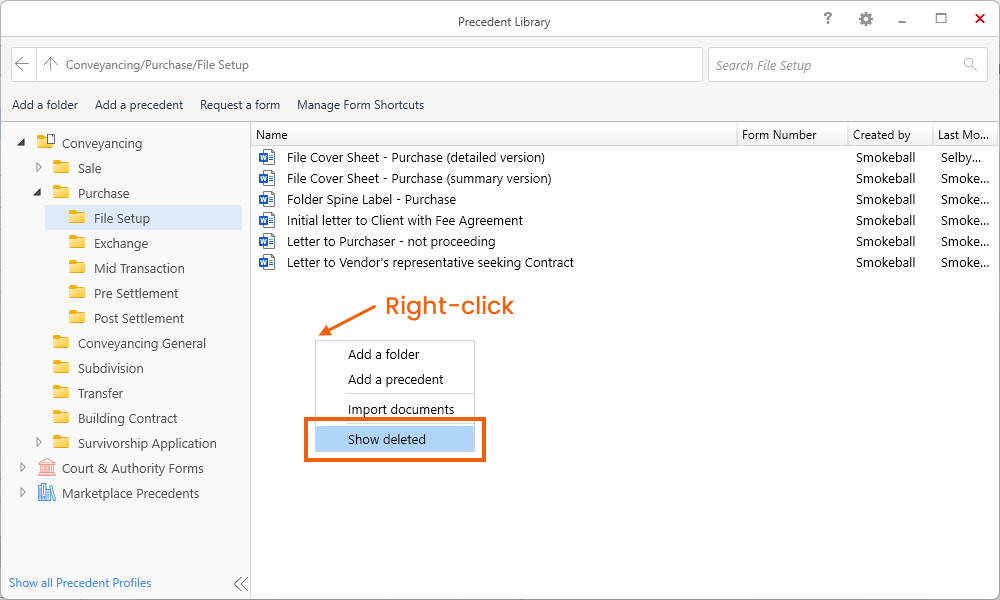Choose Import documents in context menu

click(401, 409)
